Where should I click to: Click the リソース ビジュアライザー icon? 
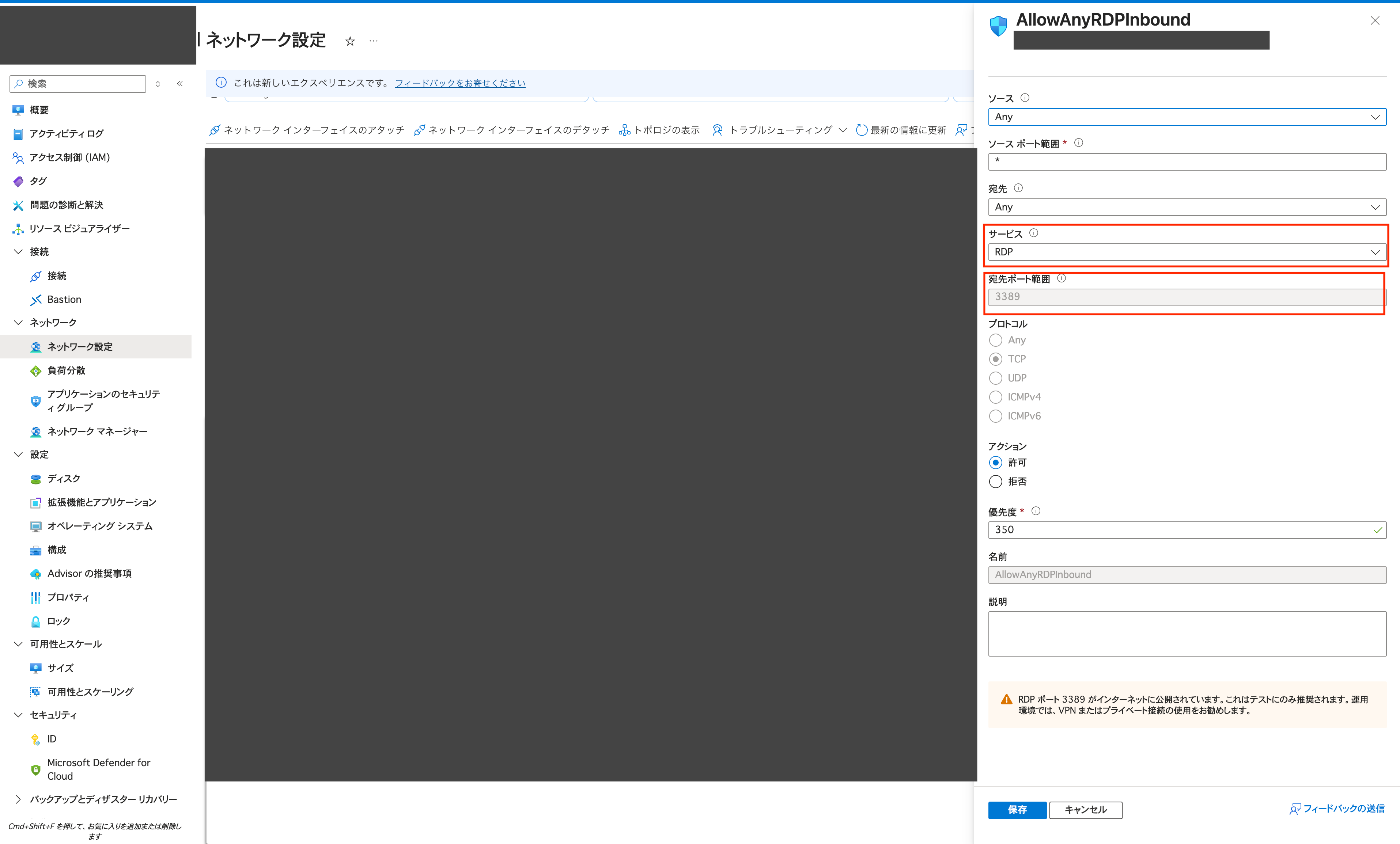18,229
